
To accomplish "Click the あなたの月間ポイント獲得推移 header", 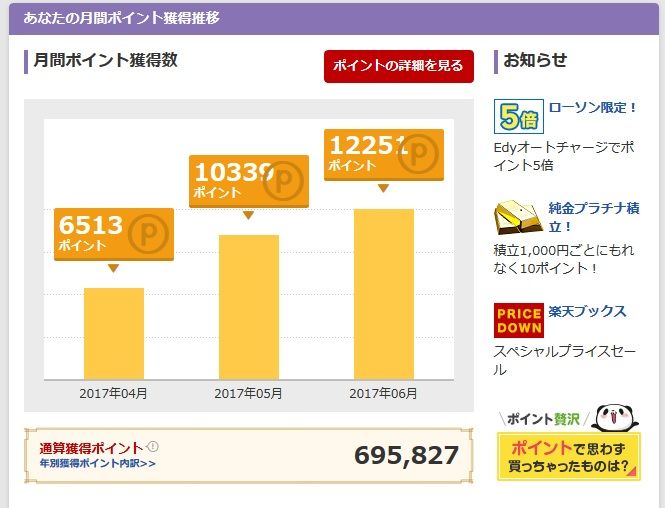I will click(121, 18).
